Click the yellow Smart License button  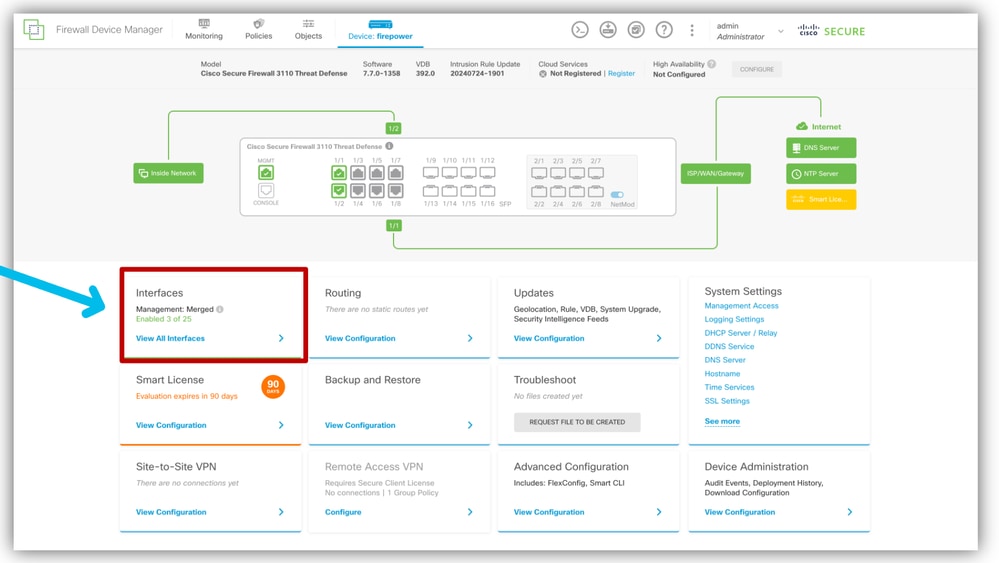click(821, 199)
